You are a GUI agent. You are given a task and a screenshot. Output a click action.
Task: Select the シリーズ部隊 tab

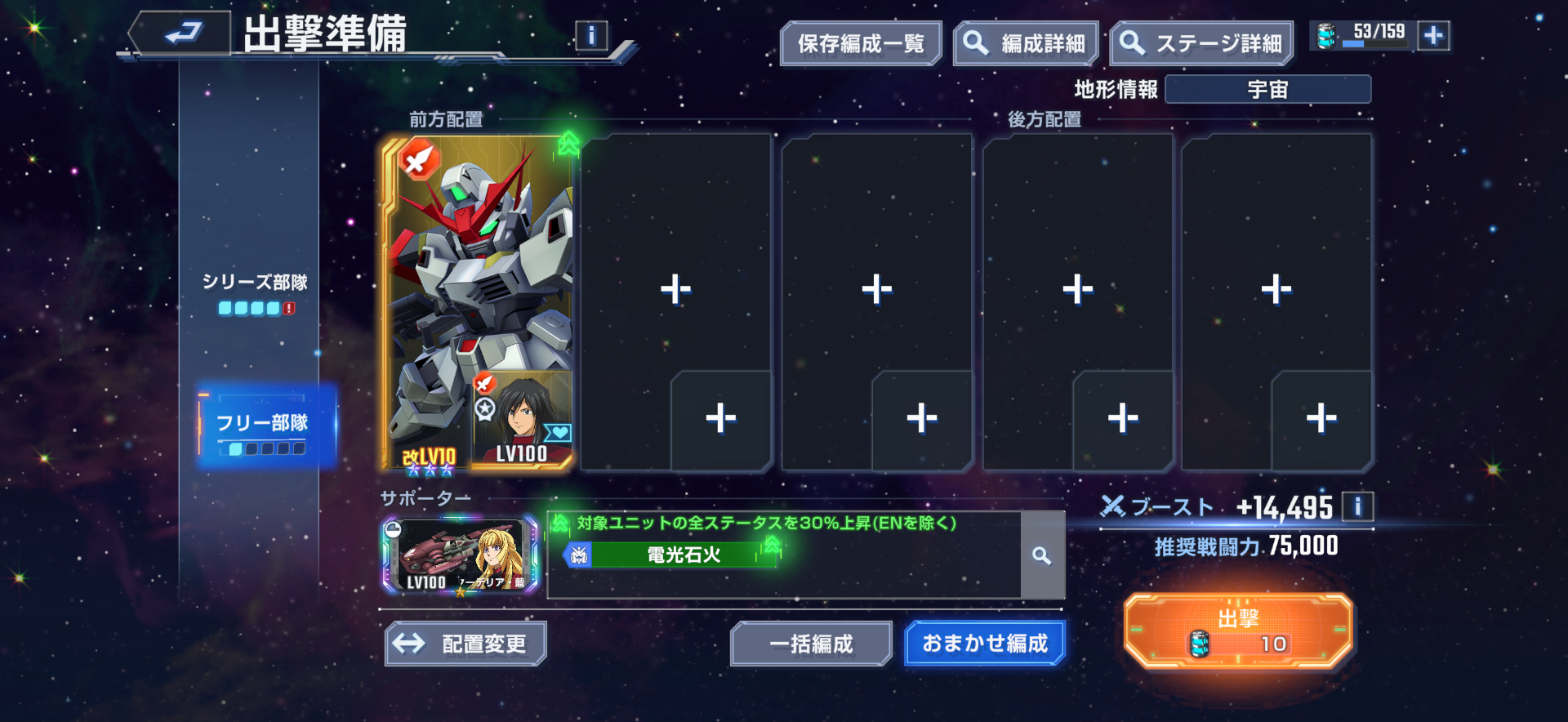[255, 294]
